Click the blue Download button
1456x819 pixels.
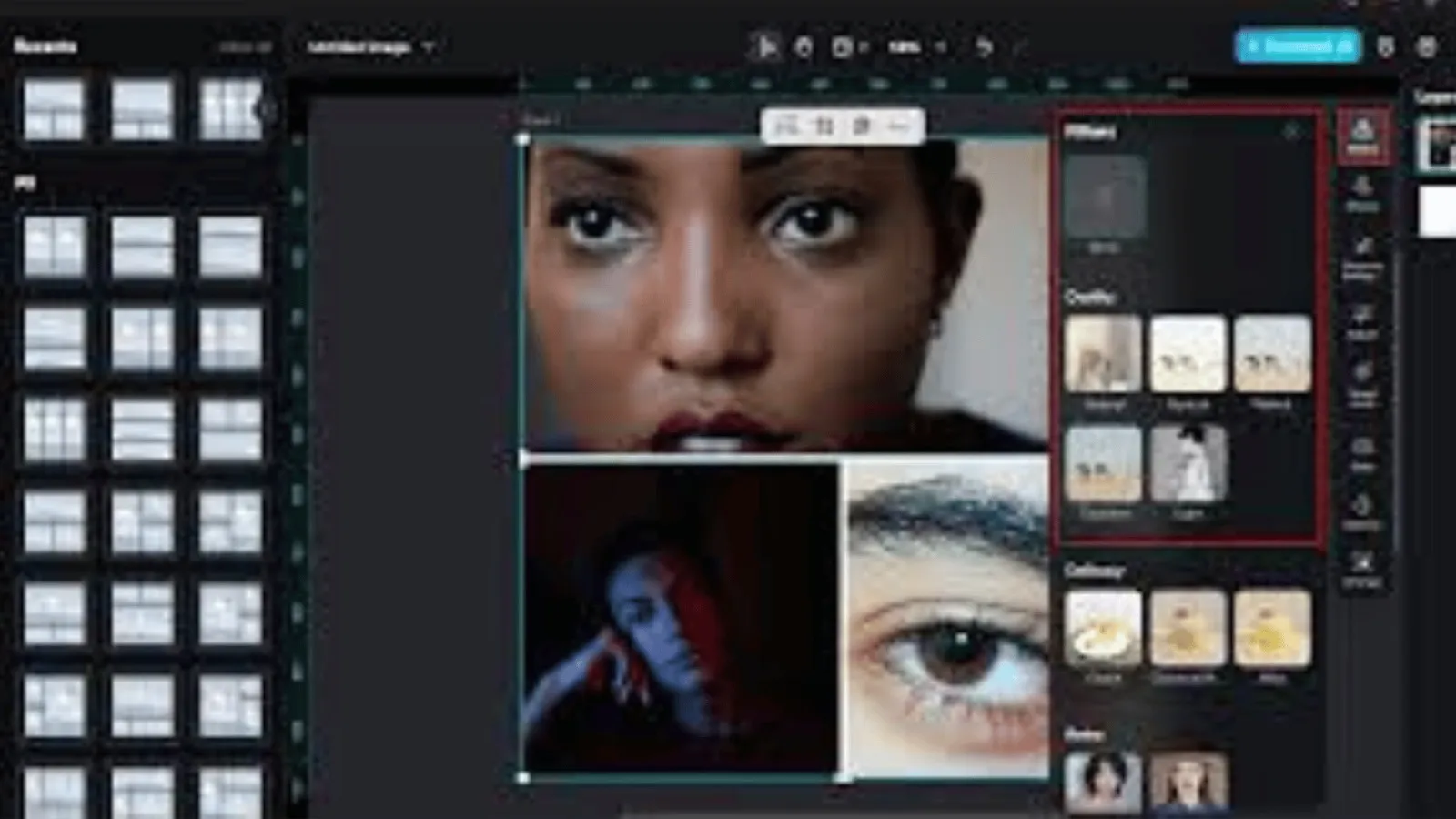(1298, 46)
